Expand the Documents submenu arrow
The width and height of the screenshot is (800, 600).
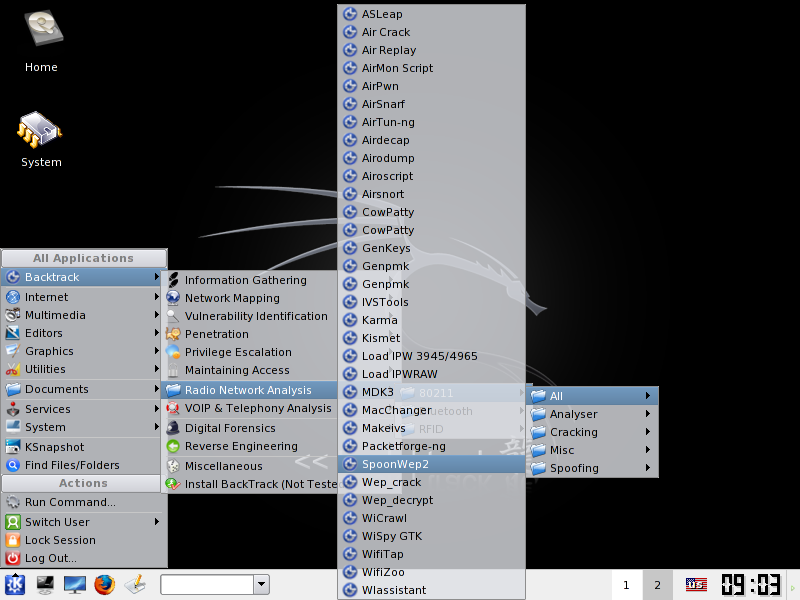tap(157, 389)
